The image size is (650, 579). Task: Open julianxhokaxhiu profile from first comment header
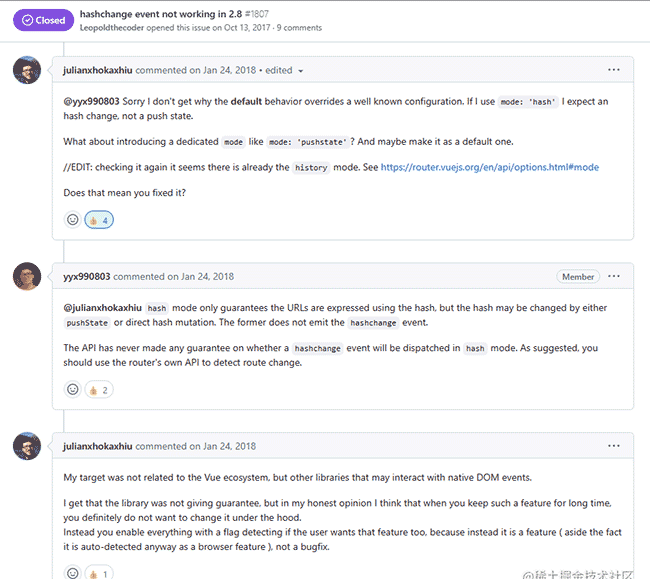[x=98, y=70]
